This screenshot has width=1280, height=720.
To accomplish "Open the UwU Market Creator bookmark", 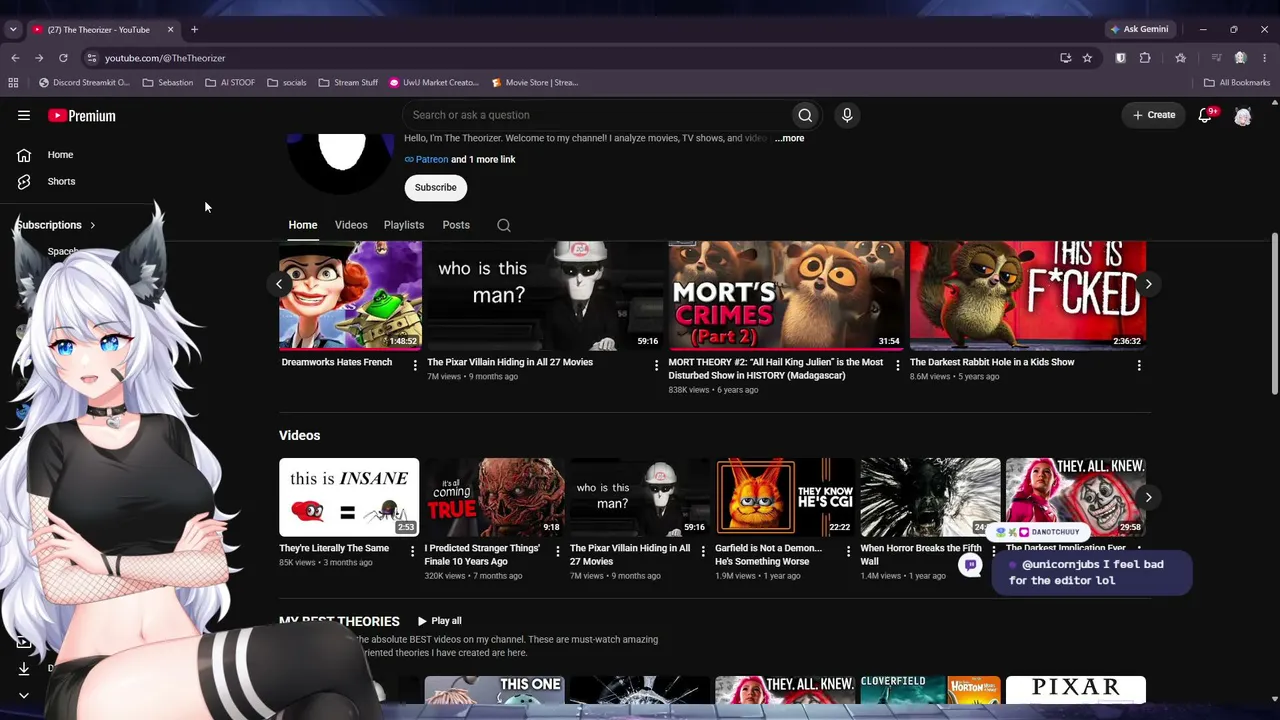I will 434,83.
